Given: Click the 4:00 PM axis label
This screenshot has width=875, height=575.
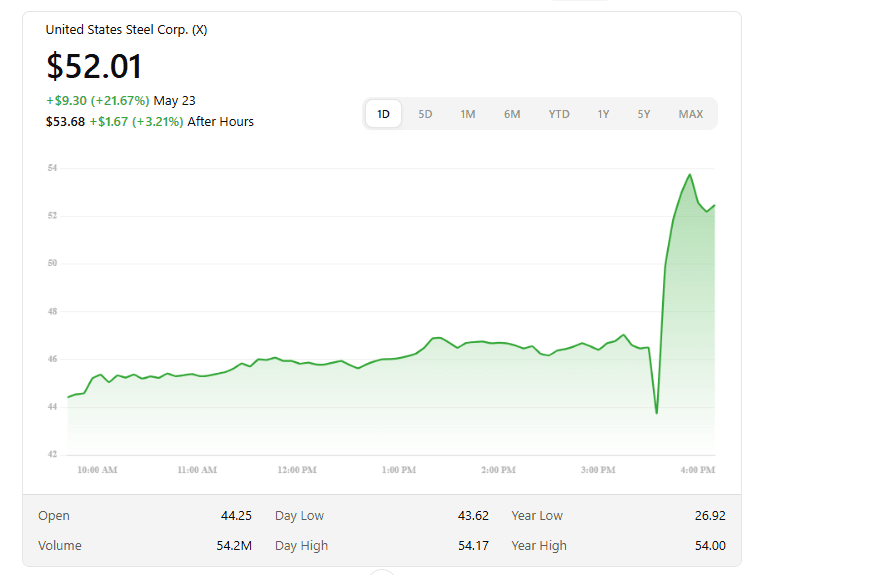Looking at the screenshot, I should pyautogui.click(x=698, y=470).
